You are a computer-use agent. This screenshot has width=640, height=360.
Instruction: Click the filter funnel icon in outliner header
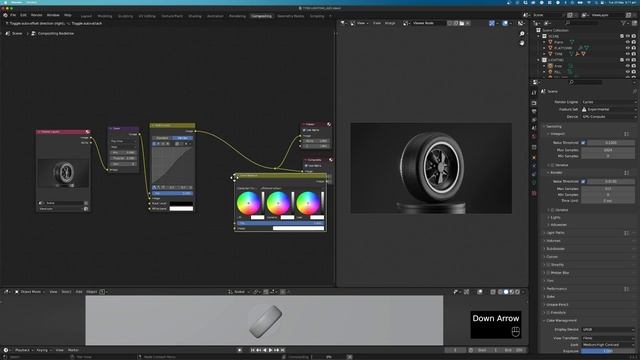click(623, 23)
